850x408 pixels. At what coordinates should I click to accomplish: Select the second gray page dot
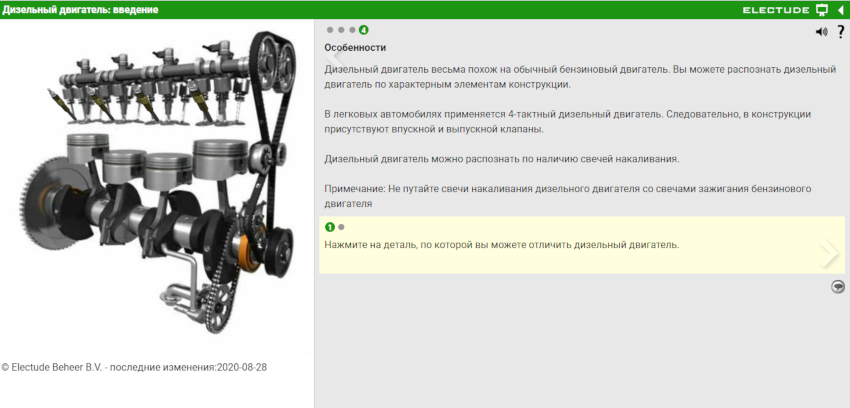click(341, 30)
